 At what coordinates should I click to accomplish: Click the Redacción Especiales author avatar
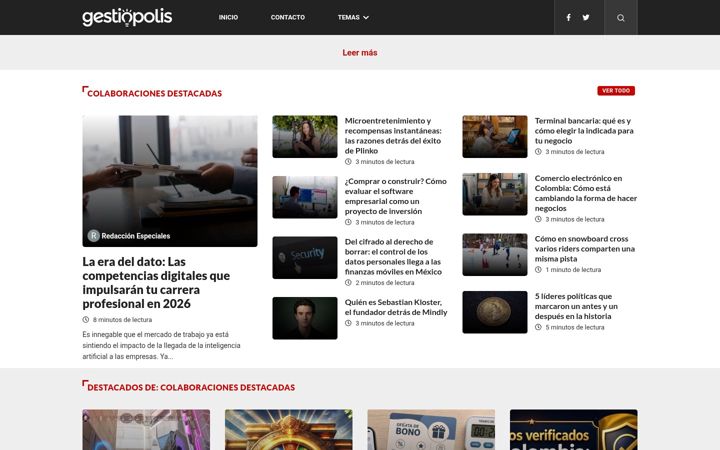click(x=93, y=236)
